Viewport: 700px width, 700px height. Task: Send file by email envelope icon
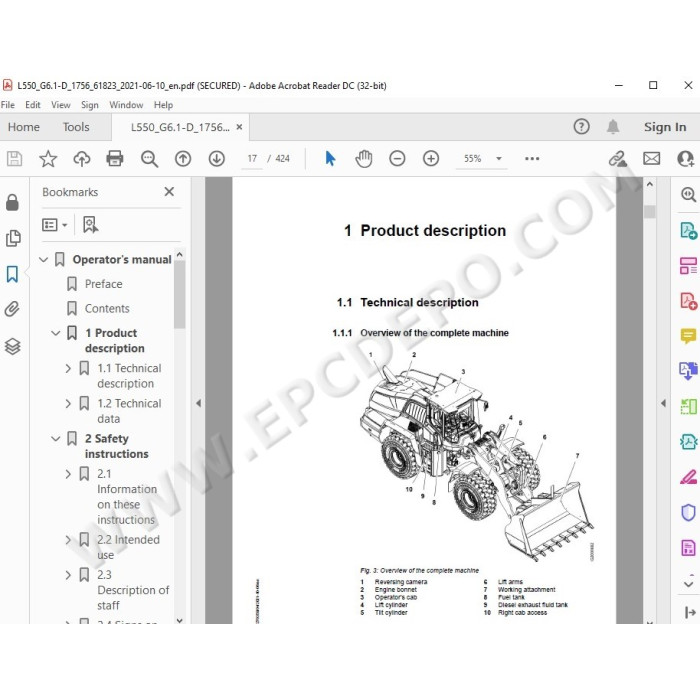(x=651, y=158)
